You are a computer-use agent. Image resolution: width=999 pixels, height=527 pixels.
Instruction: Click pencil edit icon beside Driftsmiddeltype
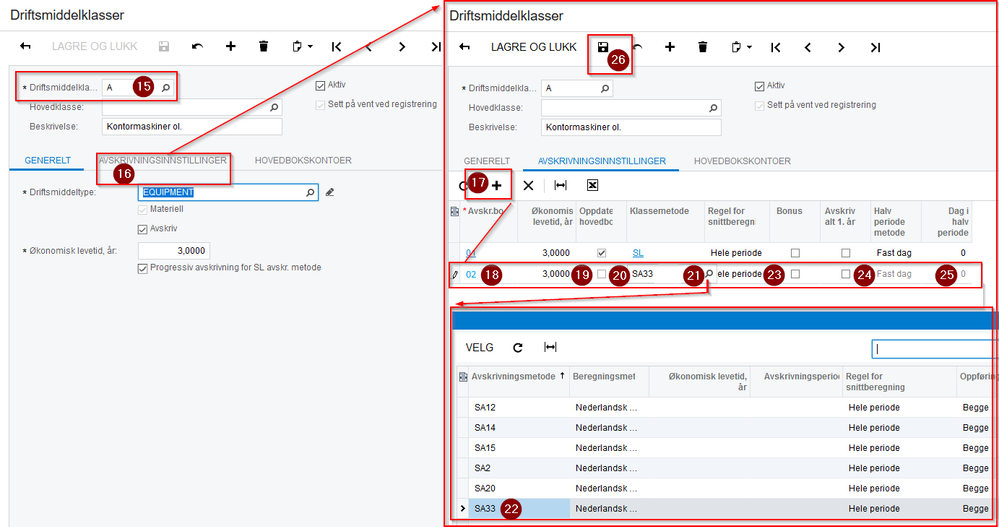[329, 192]
